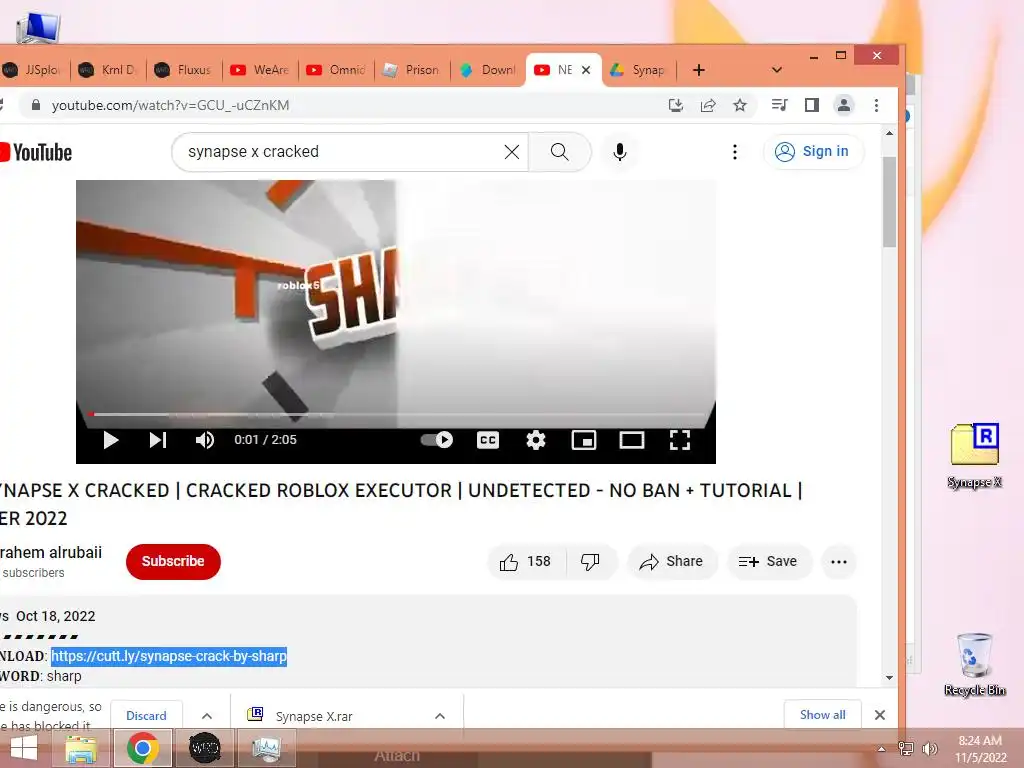The height and width of the screenshot is (768, 1024).
Task: Like the video with 158 likes
Action: [x=526, y=562]
